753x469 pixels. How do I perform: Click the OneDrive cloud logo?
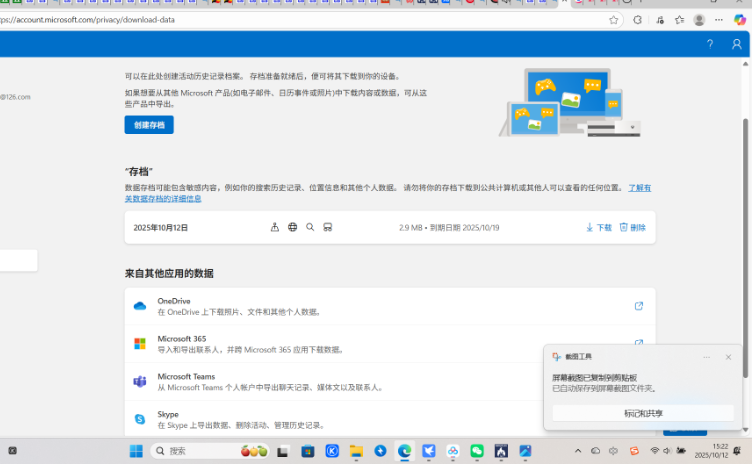(x=140, y=306)
